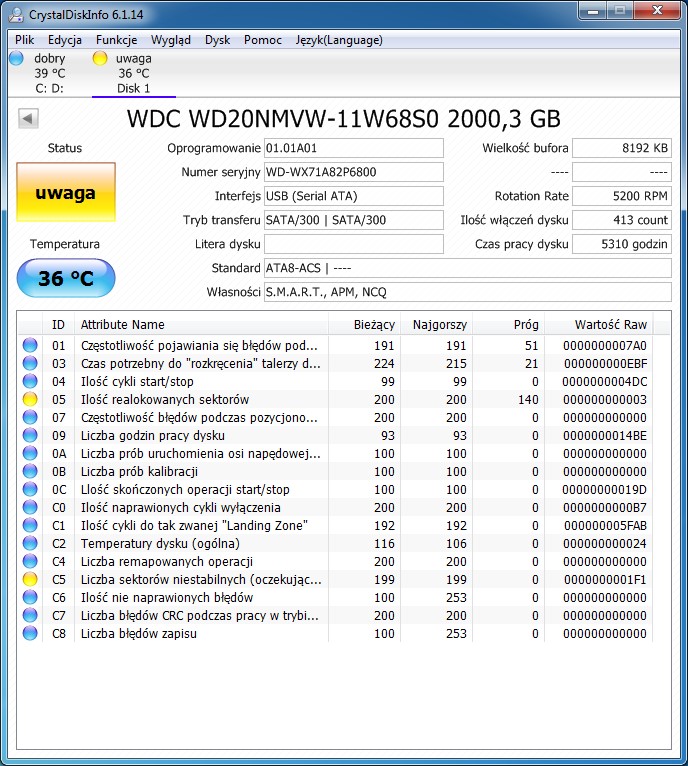Screen dimensions: 688x766
Task: Click the power-on hours field 5310 godzin
Action: coord(622,244)
